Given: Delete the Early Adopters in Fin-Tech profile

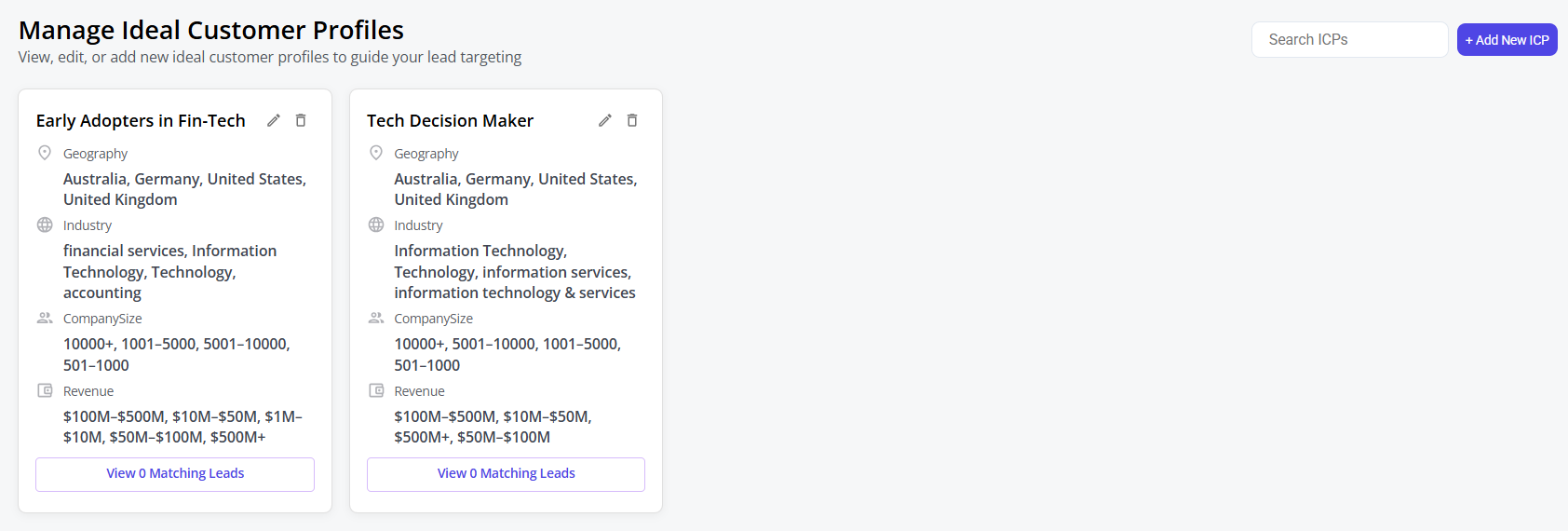Looking at the screenshot, I should (301, 120).
